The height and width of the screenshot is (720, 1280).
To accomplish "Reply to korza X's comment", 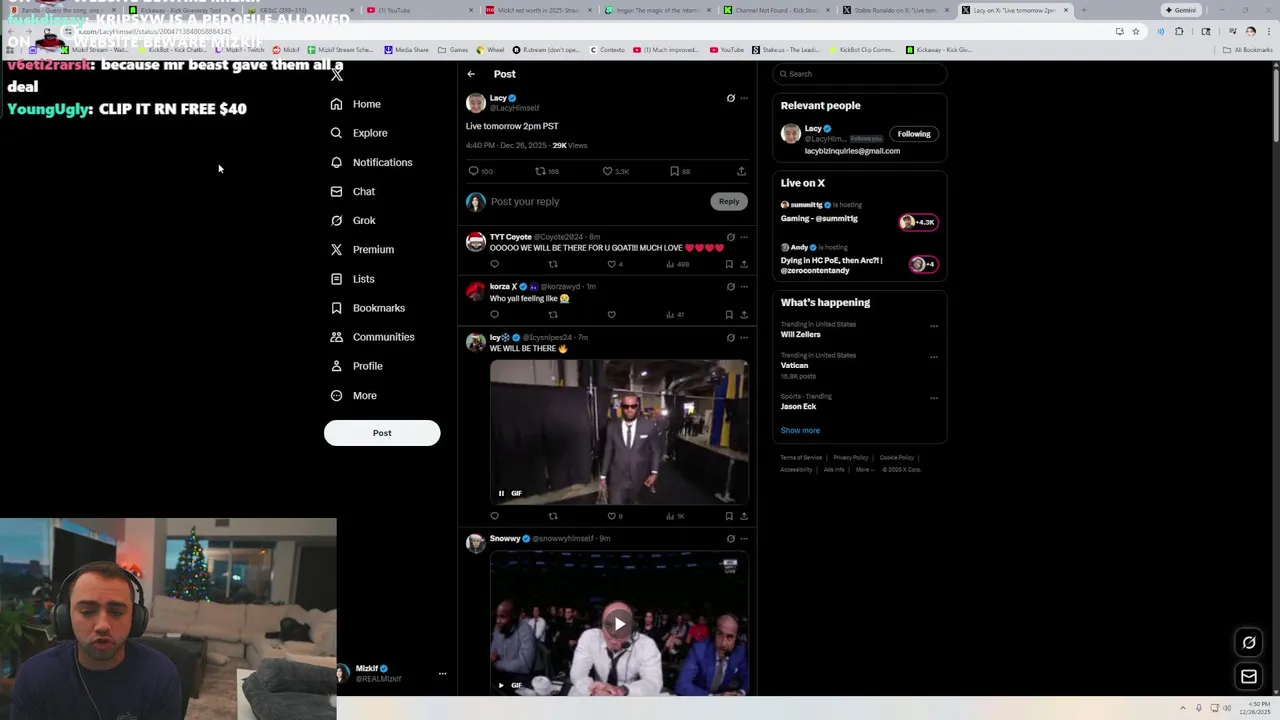I will (494, 314).
